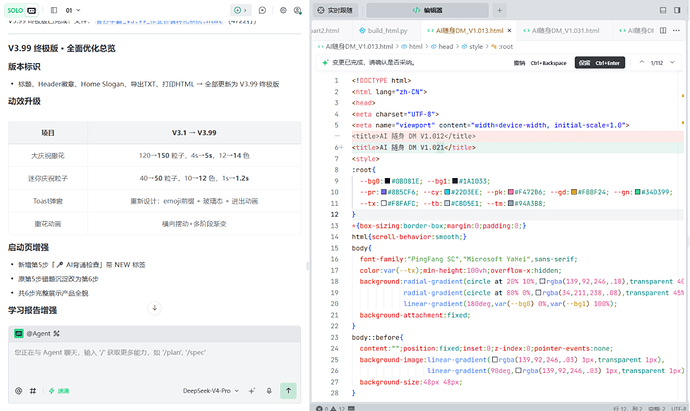
Task: Click the scroll-to-bottom arrow in chat
Action: tap(154, 308)
